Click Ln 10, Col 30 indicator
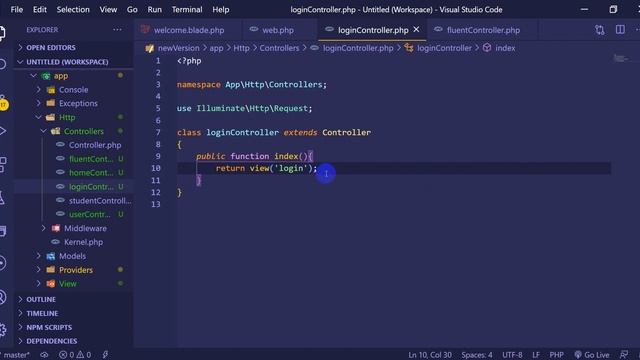This screenshot has width=640, height=360. [430, 355]
